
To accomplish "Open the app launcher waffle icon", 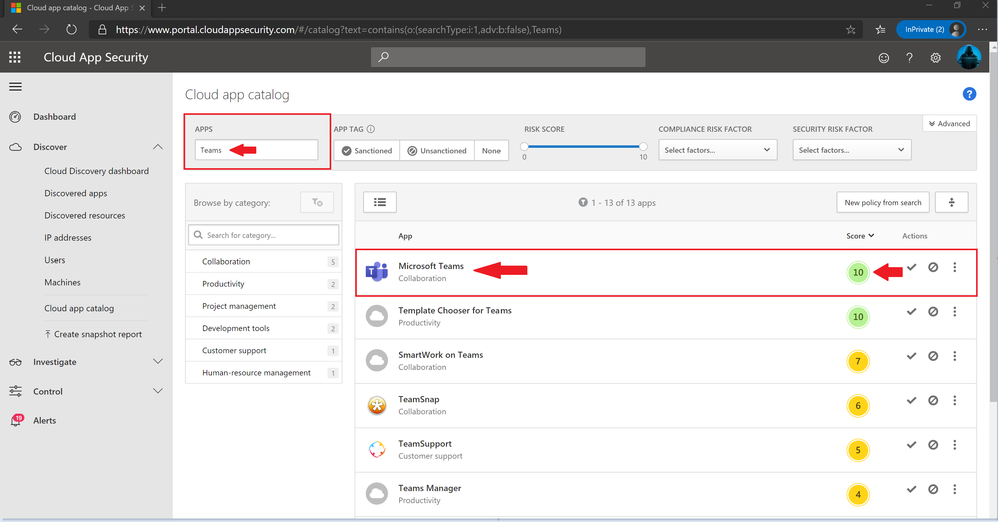I will coord(15,57).
